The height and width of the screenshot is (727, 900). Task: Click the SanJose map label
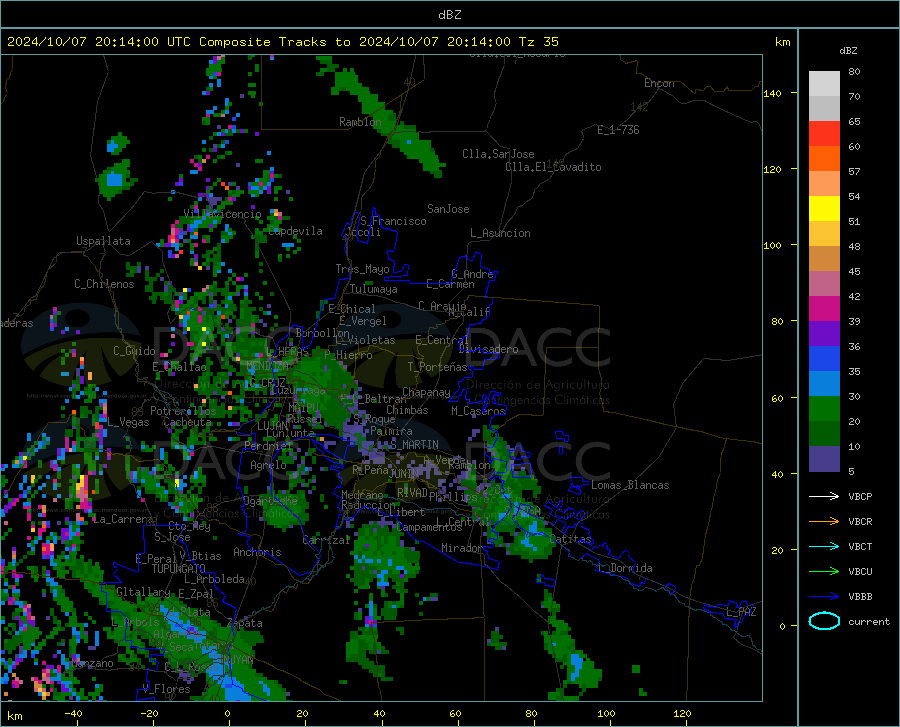pyautogui.click(x=448, y=209)
